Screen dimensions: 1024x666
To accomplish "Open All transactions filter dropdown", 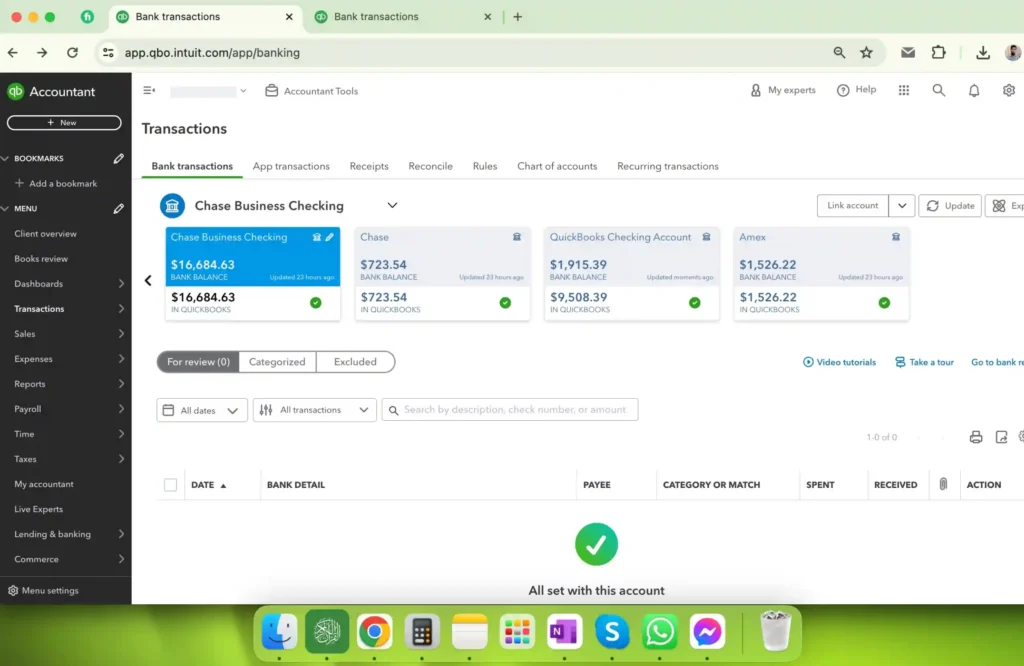I will point(314,410).
